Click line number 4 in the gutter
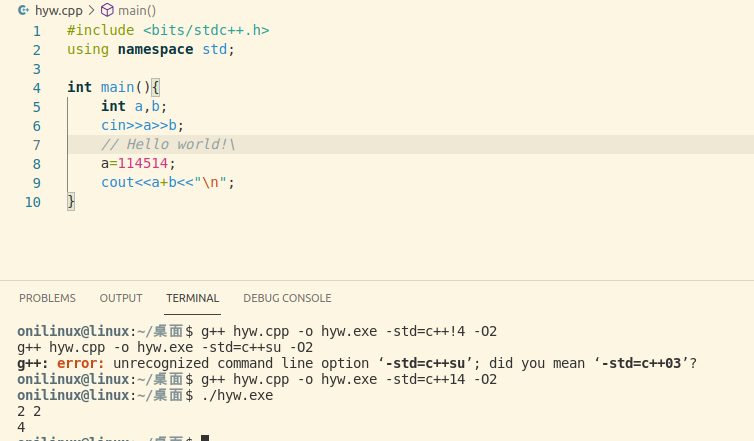The width and height of the screenshot is (754, 441). click(x=37, y=88)
